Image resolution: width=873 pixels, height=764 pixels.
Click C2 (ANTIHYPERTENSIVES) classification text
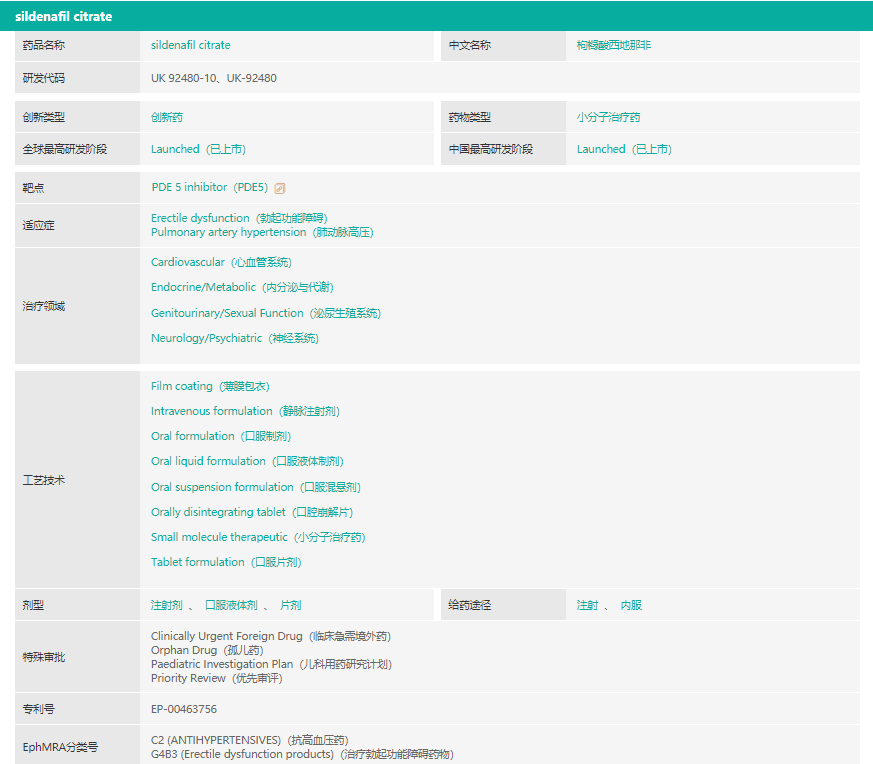249,740
